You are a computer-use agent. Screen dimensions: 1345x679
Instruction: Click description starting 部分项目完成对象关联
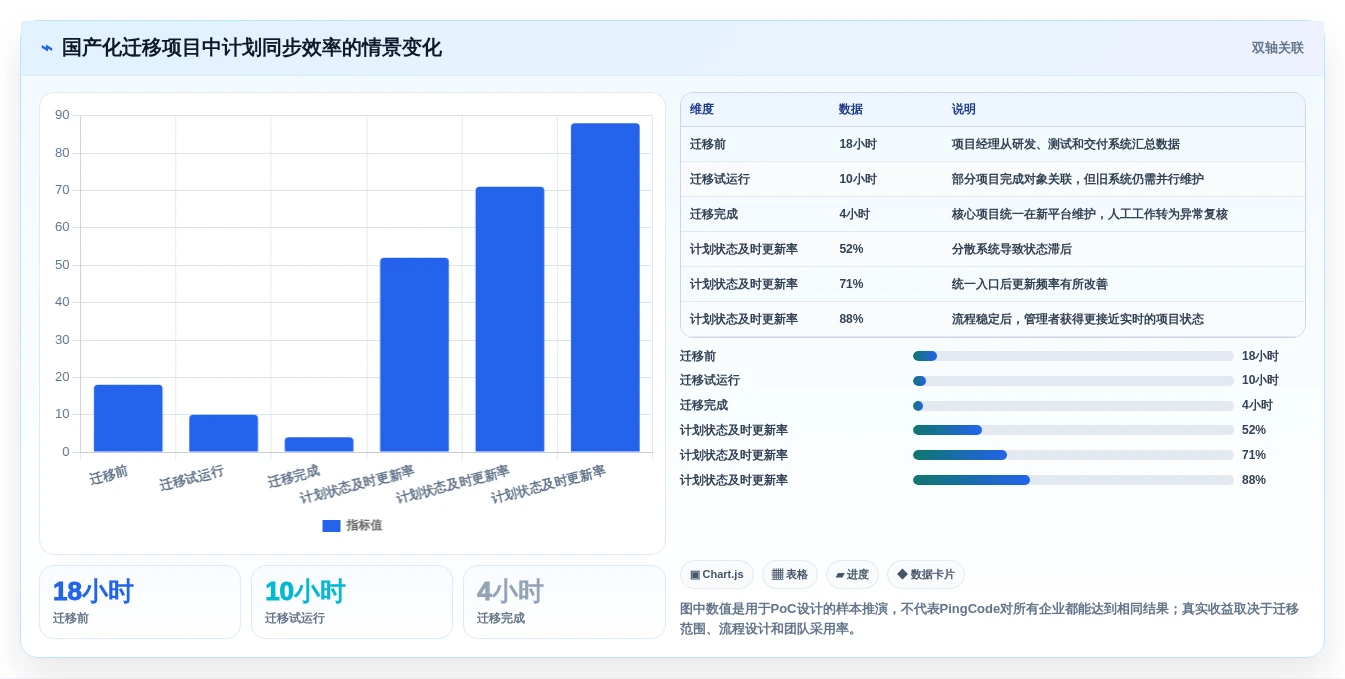(x=1078, y=179)
